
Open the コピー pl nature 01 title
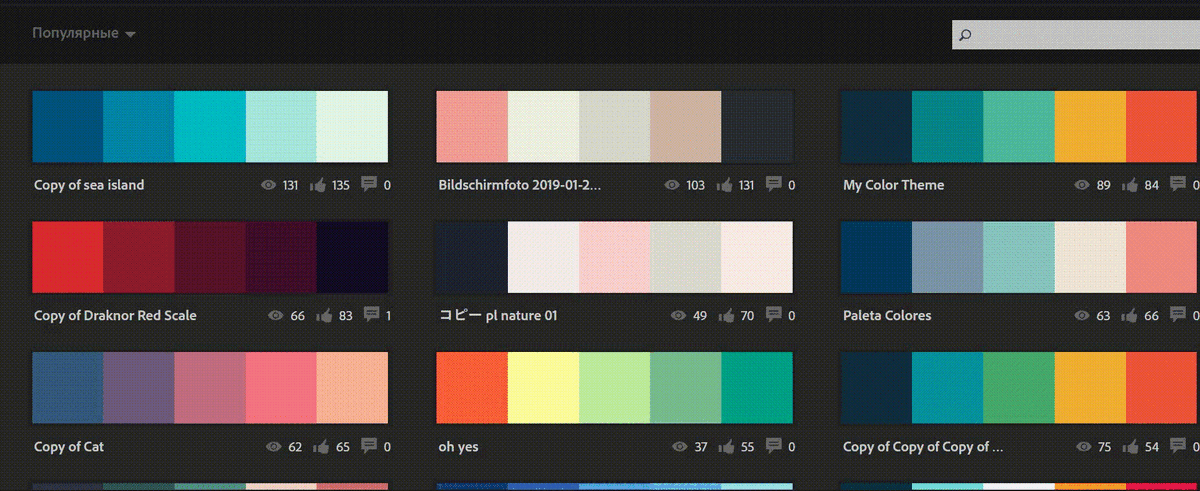pyautogui.click(x=498, y=316)
